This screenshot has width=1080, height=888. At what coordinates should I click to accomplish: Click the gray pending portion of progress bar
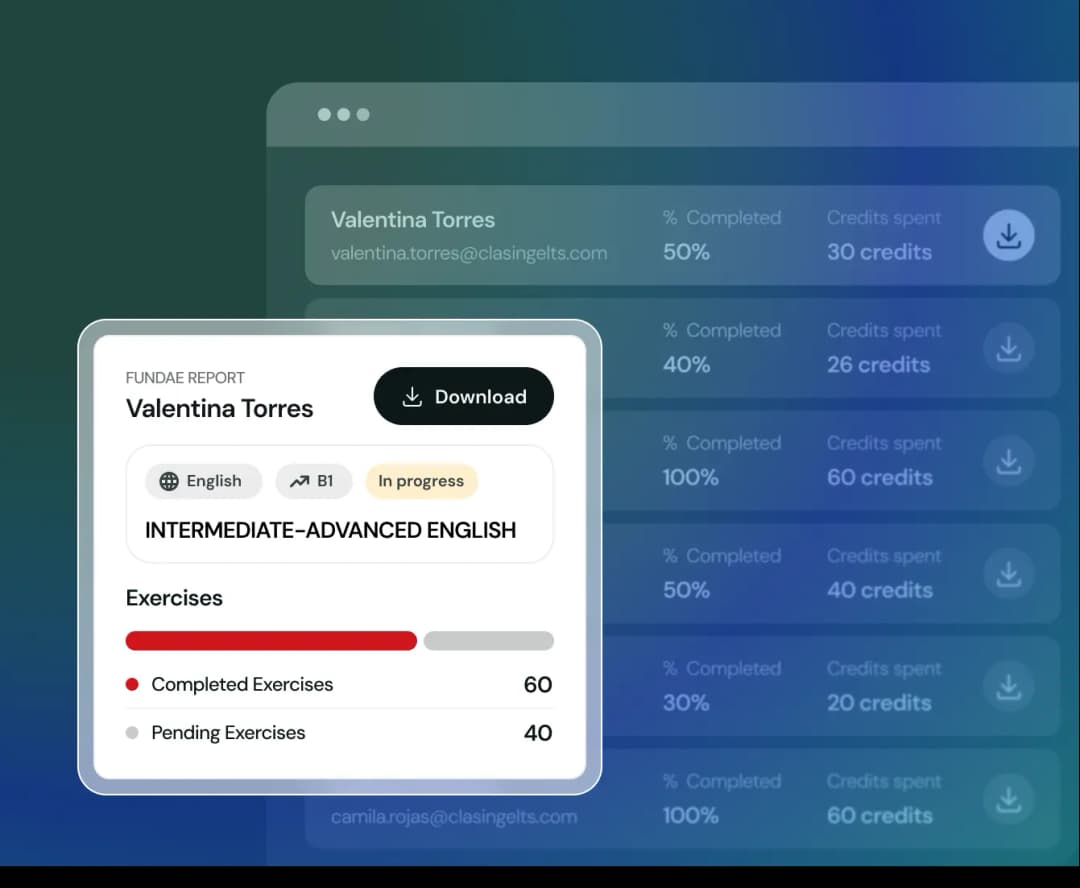point(488,641)
